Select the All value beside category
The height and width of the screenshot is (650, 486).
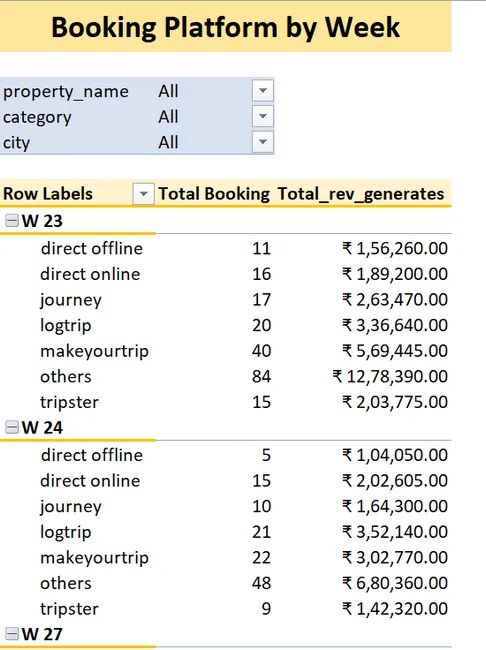click(x=168, y=117)
